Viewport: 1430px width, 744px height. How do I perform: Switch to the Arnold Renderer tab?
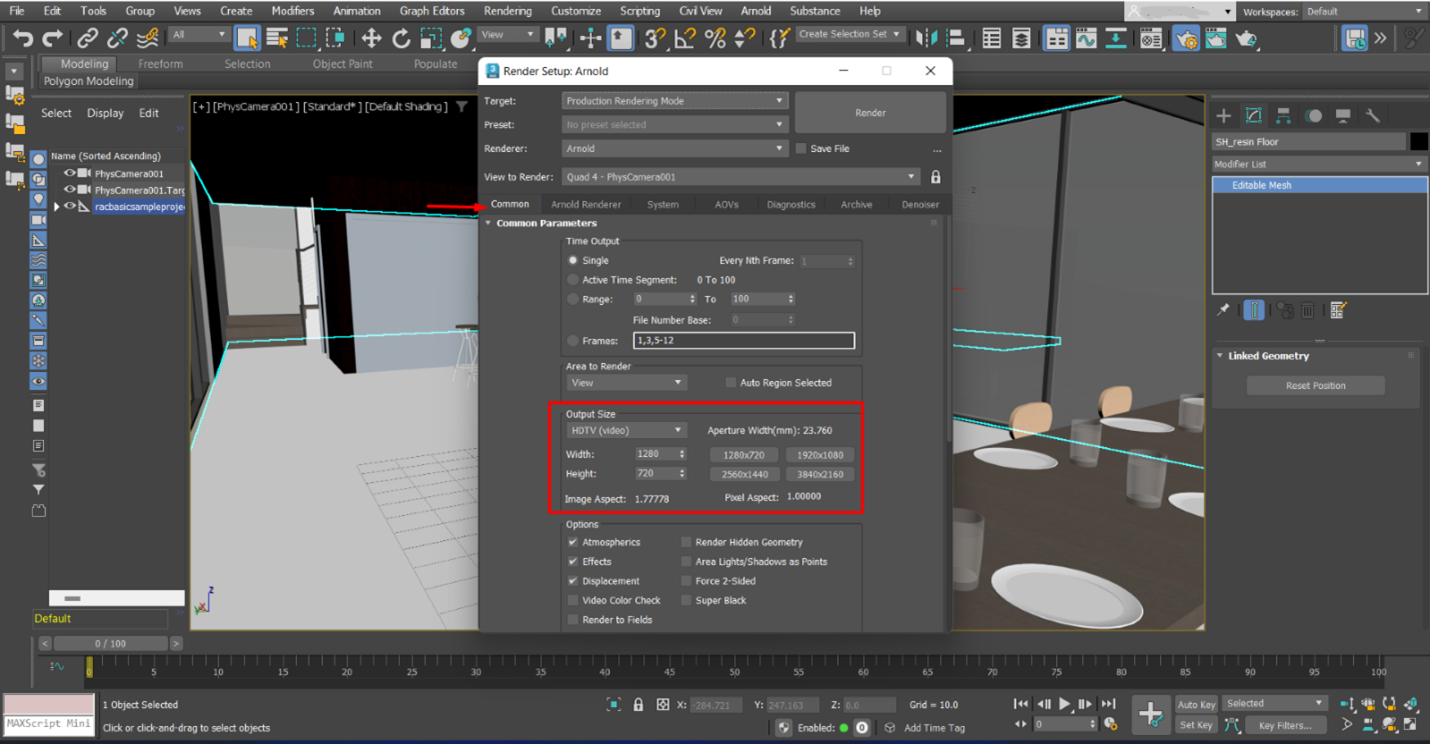(x=589, y=204)
